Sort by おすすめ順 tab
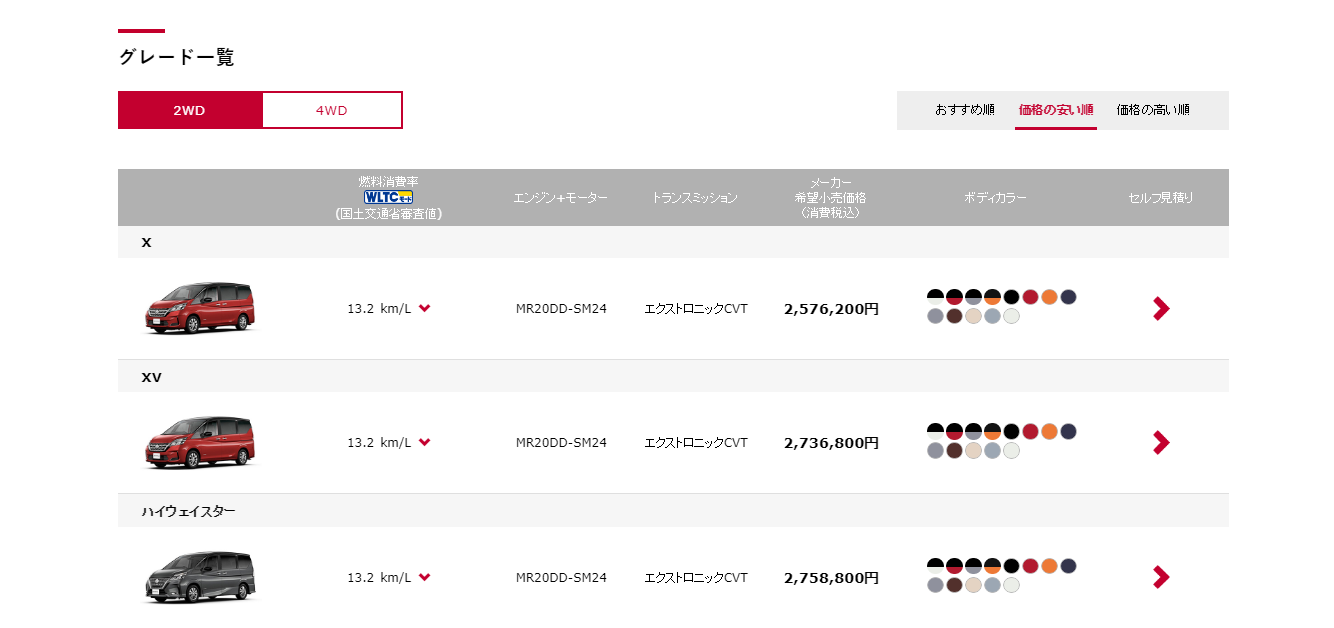Image resolution: width=1334 pixels, height=628 pixels. tap(964, 110)
